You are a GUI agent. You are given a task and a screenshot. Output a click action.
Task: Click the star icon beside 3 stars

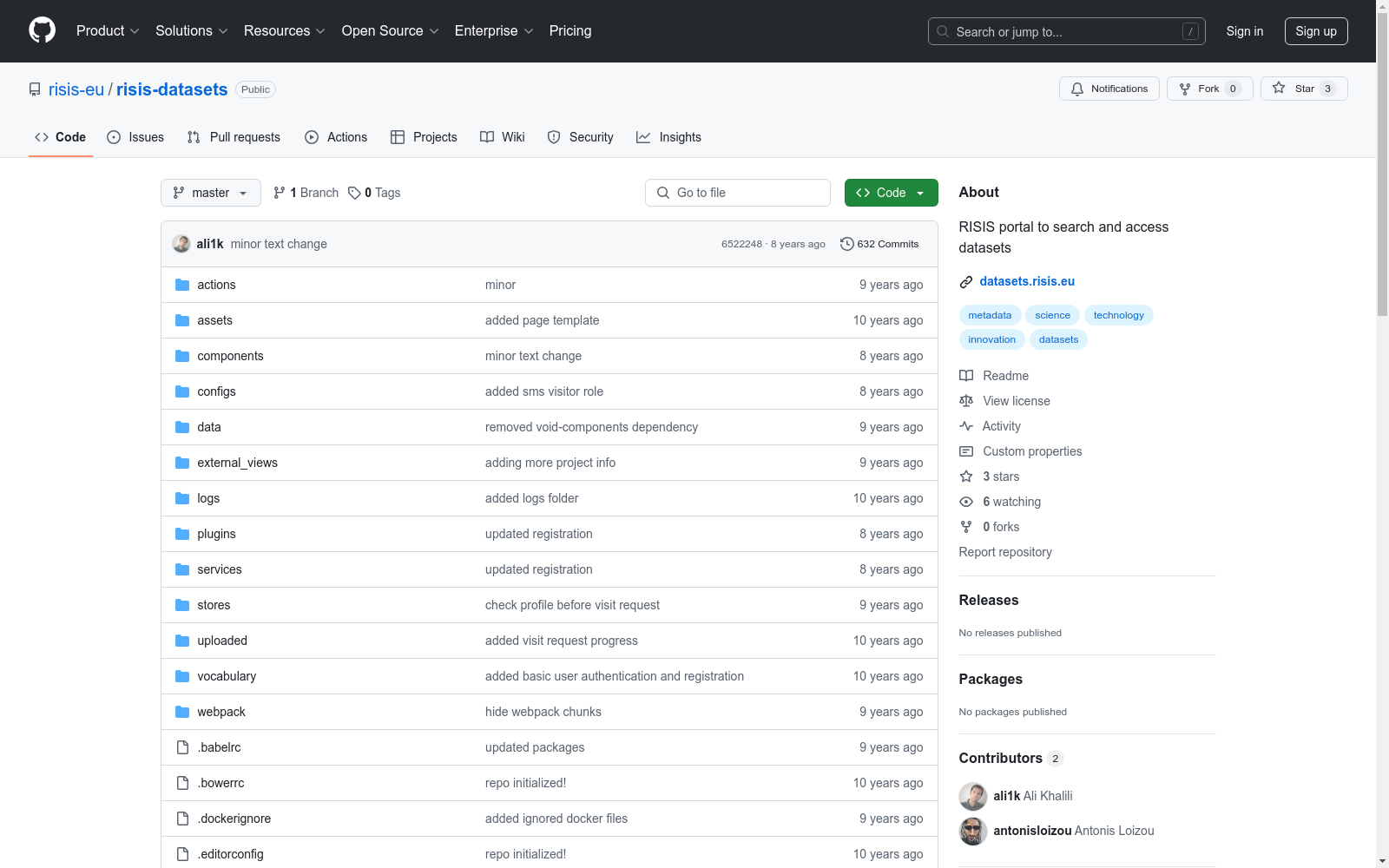pos(966,477)
